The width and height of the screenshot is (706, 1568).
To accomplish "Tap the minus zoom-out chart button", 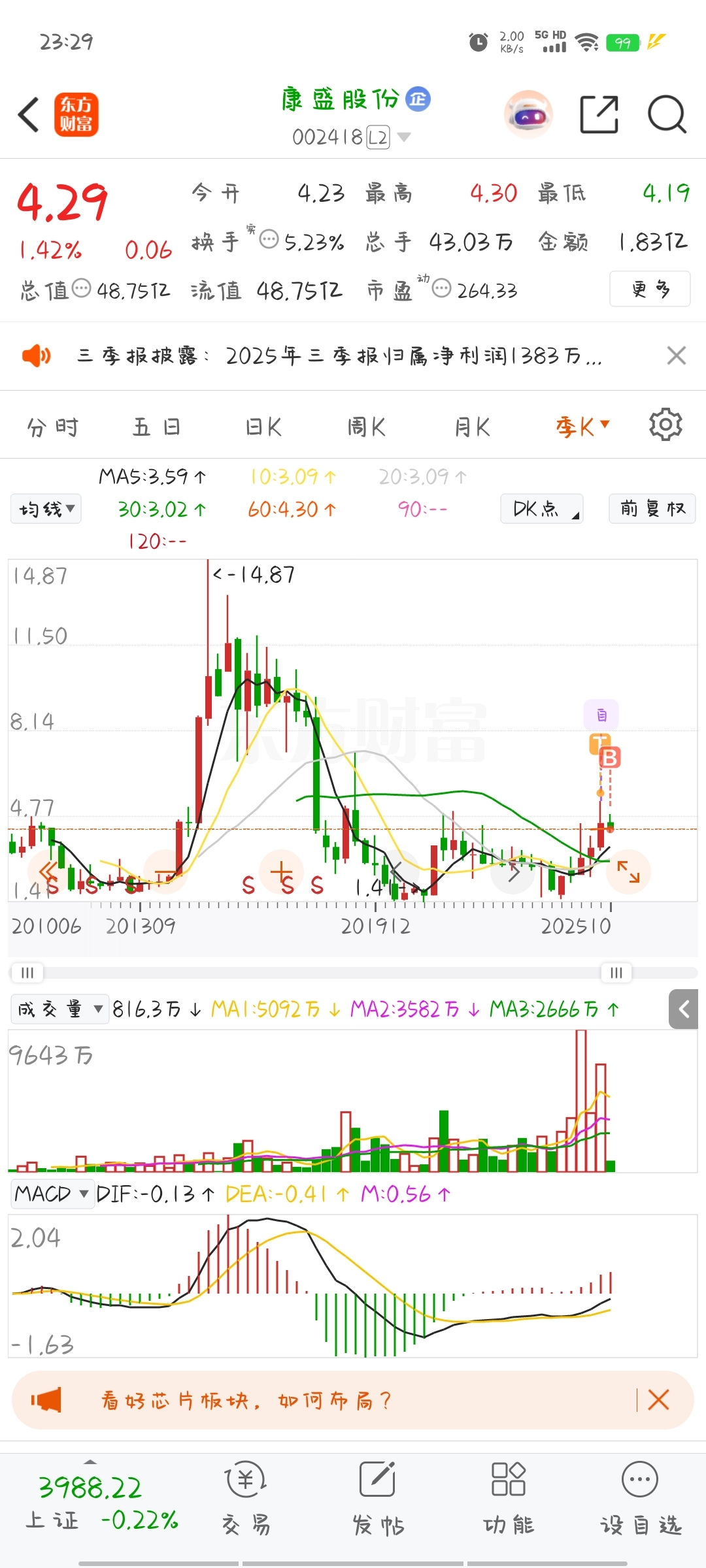I will click(165, 872).
